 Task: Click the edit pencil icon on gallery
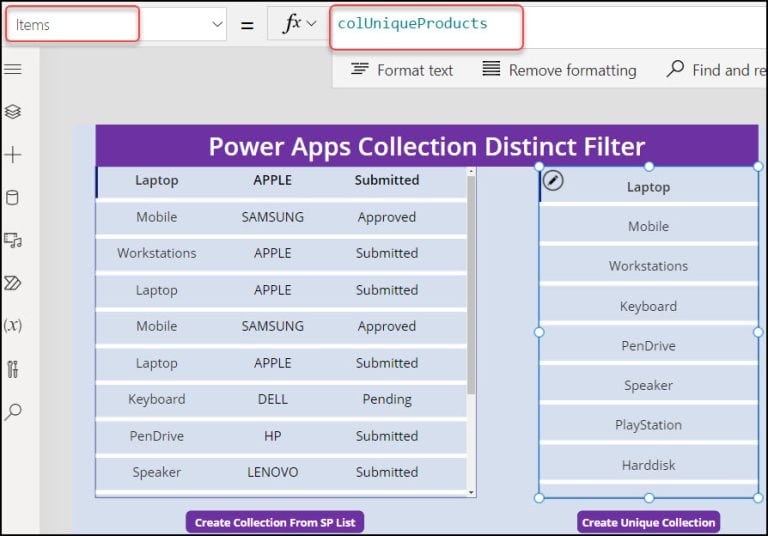553,180
